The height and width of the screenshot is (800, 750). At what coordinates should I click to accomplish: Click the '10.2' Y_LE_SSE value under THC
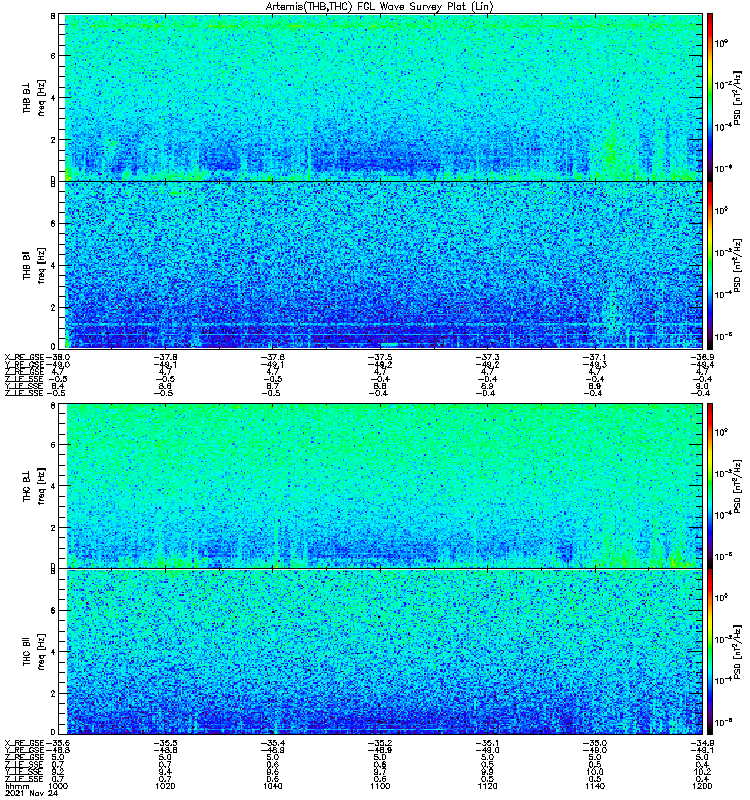click(702, 771)
